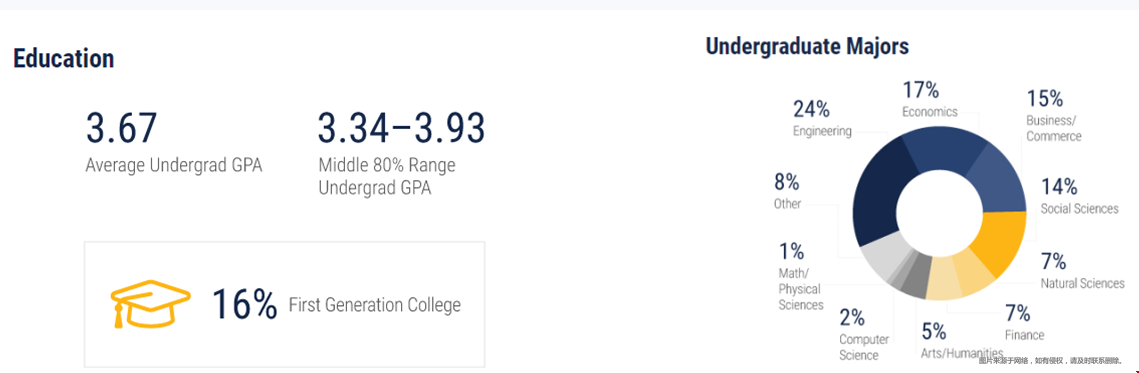1139x373 pixels.
Task: Click the Middle 80% Range Undergrad GPA caption
Action: pyautogui.click(x=387, y=177)
